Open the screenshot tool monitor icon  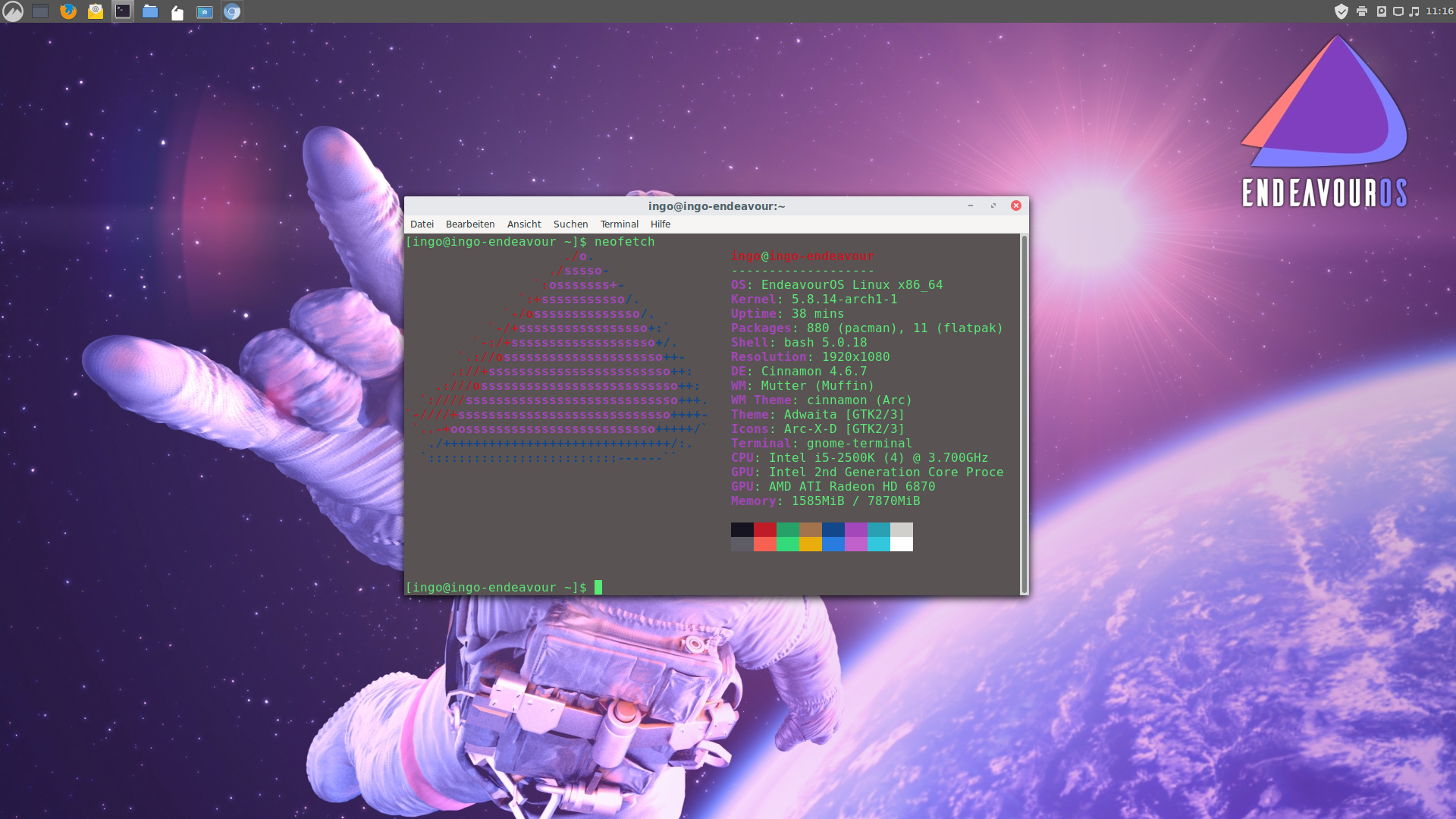pos(205,12)
